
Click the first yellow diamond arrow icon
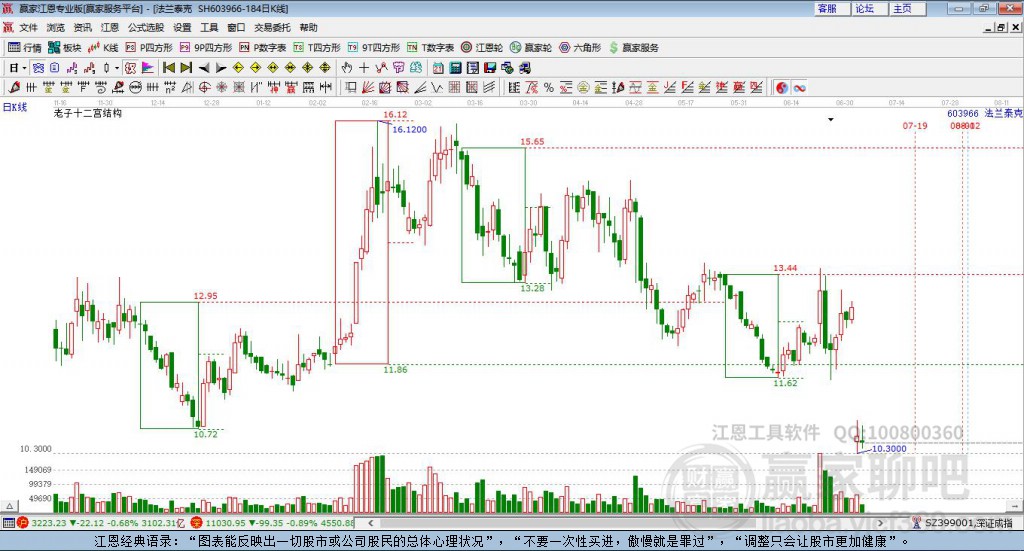pyautogui.click(x=238, y=68)
